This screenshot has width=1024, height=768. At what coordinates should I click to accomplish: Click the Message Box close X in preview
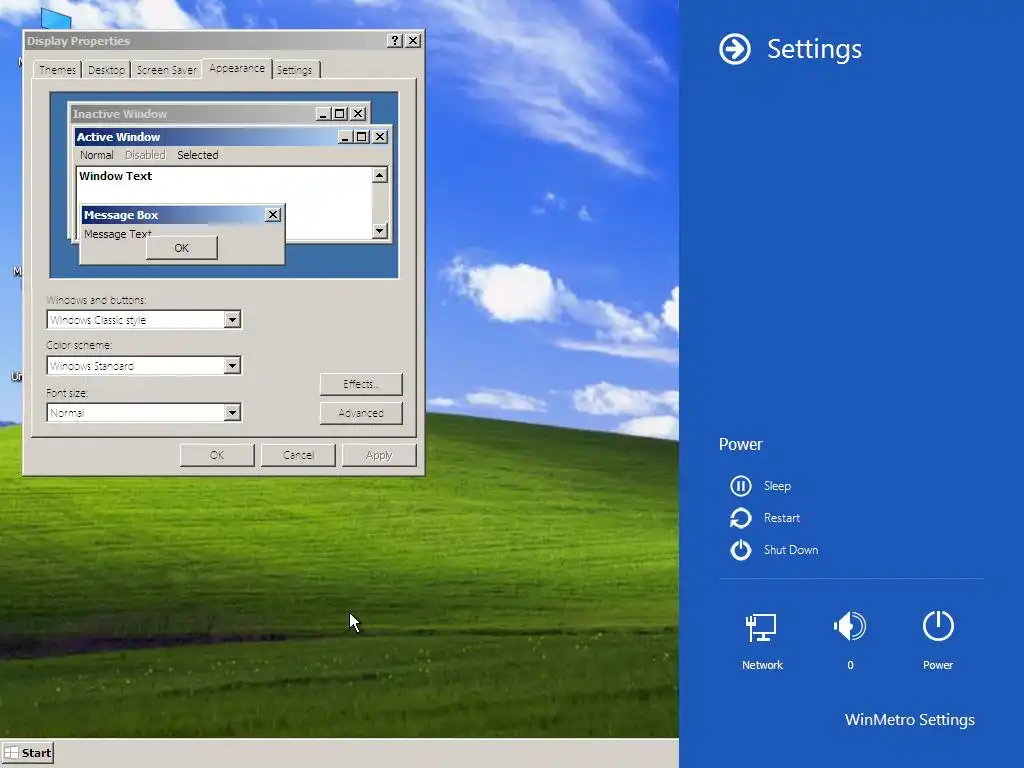pyautogui.click(x=273, y=214)
